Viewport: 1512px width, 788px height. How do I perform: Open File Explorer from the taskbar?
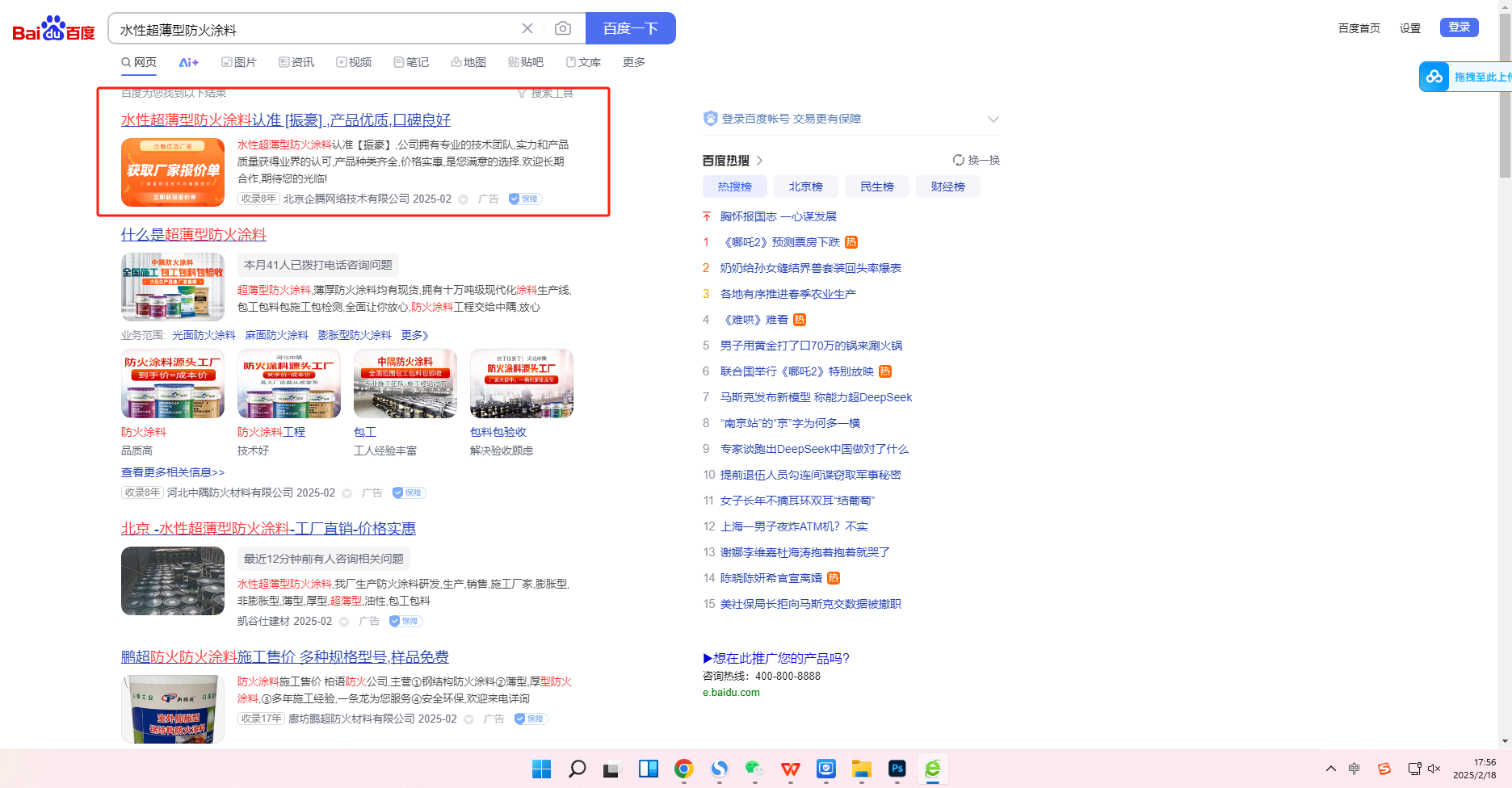coord(862,769)
